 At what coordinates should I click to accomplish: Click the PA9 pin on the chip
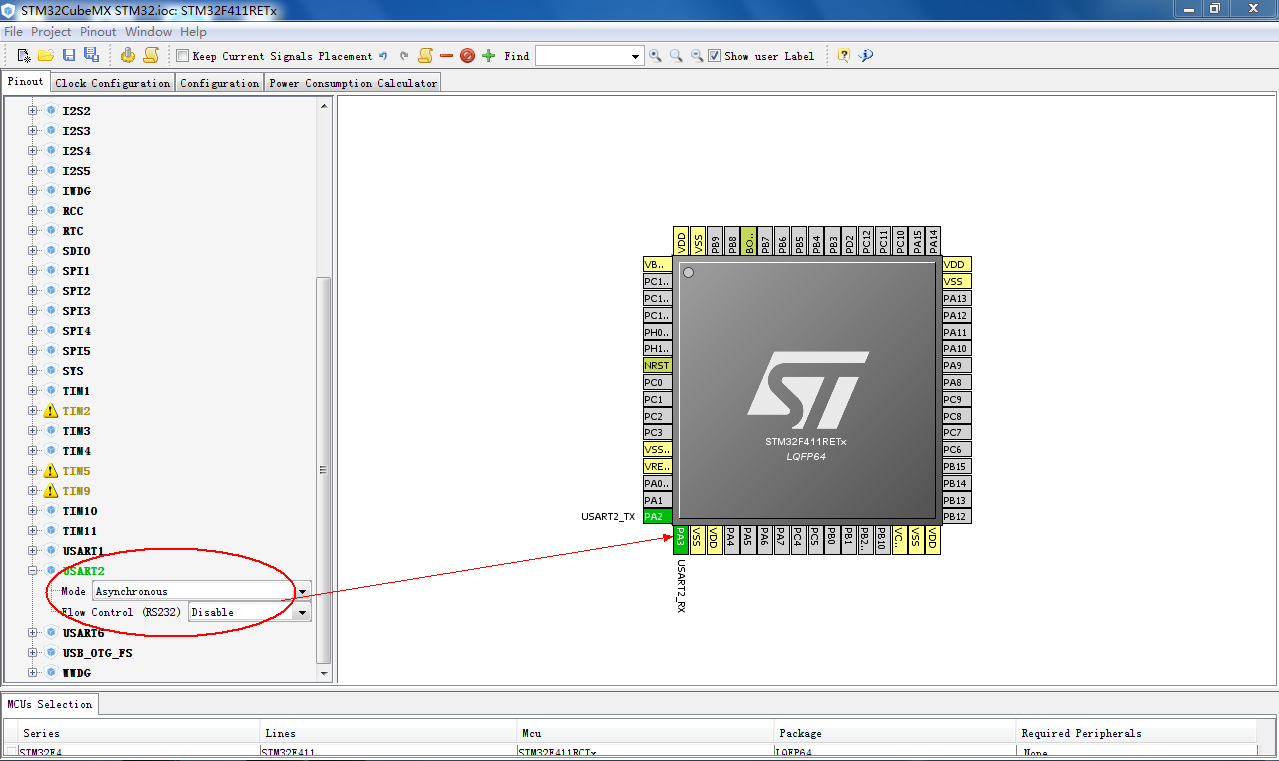957,366
